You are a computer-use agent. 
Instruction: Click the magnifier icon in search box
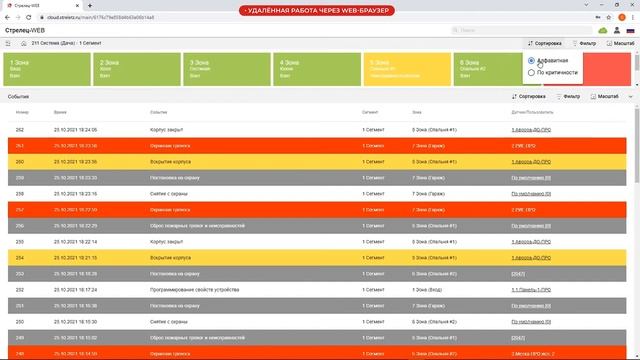click(x=455, y=30)
